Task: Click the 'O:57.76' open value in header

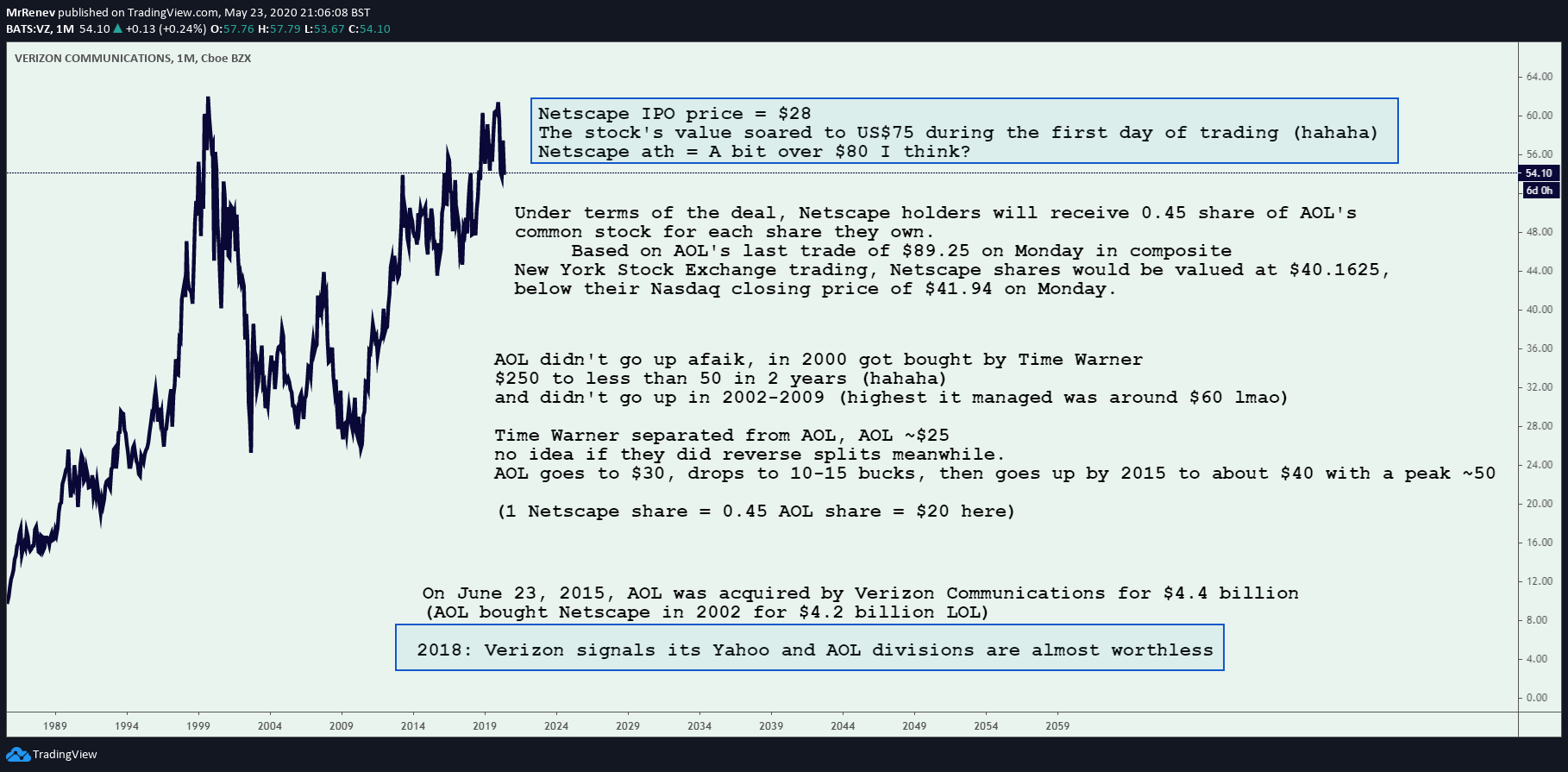Action: [x=232, y=29]
